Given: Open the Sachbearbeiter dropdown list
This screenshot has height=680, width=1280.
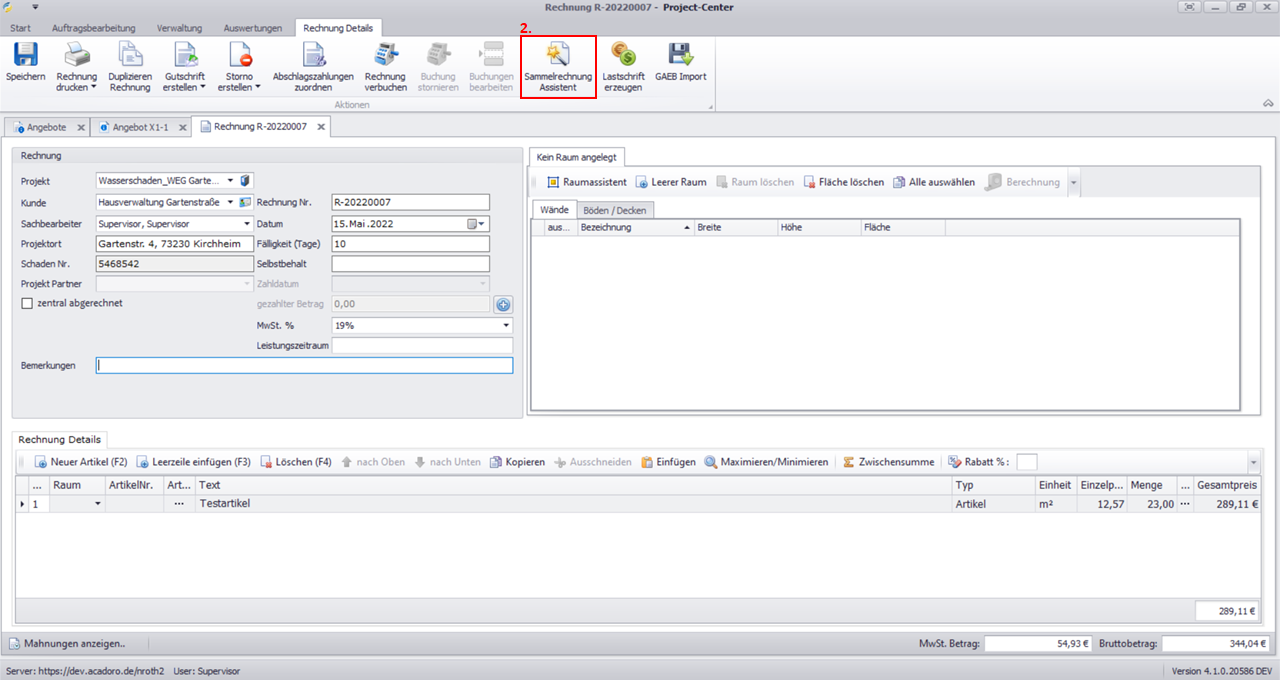Looking at the screenshot, I should click(x=247, y=224).
